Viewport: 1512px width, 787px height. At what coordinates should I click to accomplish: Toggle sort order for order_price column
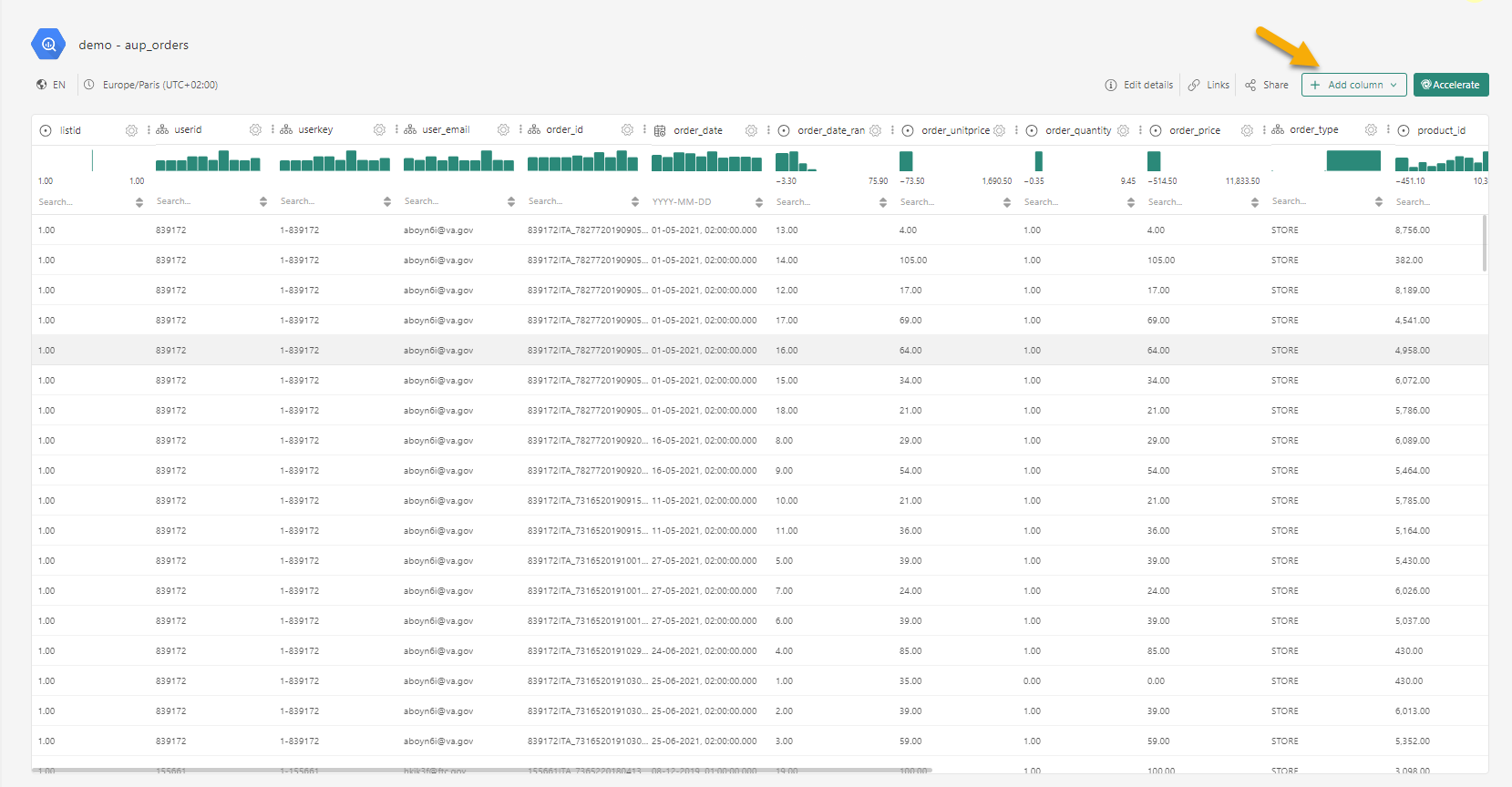(x=1255, y=202)
